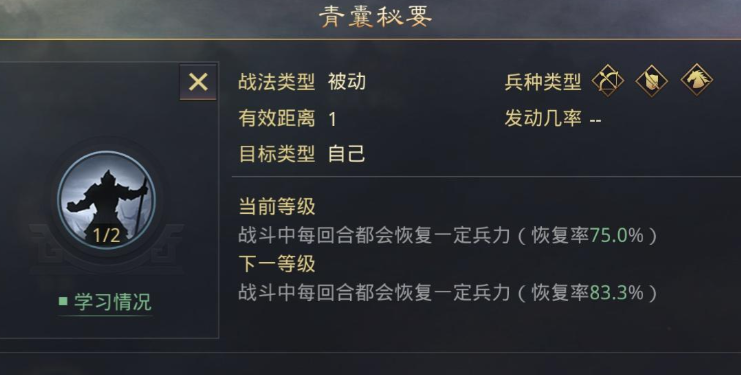This screenshot has height=375, width=741.
Task: Click the 兵种类型 label
Action: (x=543, y=82)
